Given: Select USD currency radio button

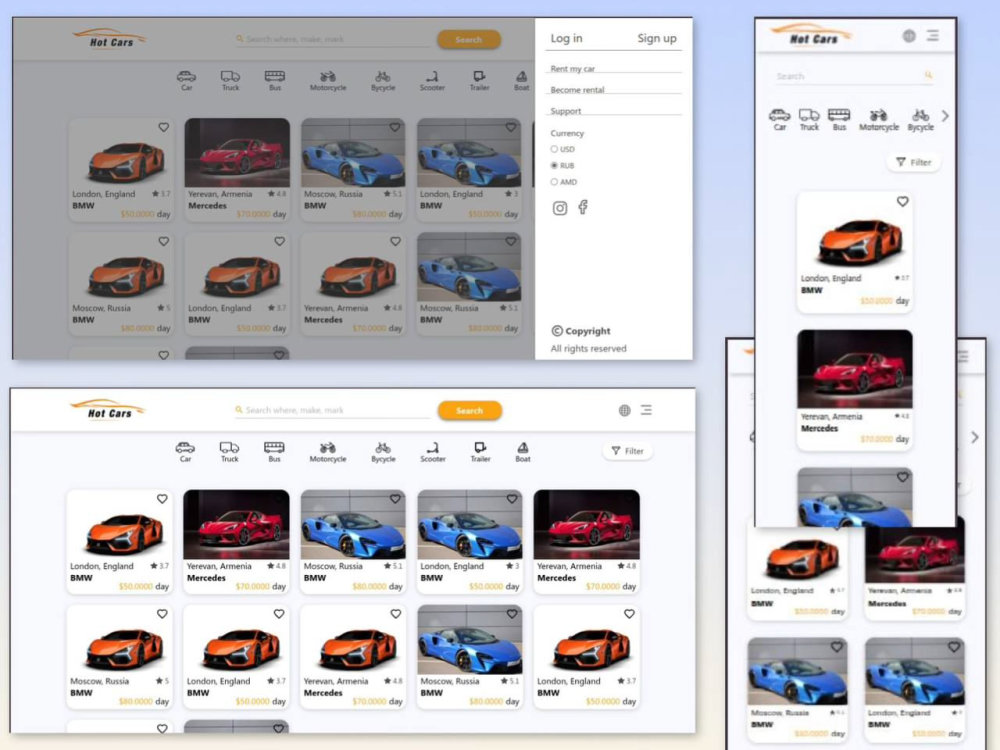Looking at the screenshot, I should (x=554, y=149).
